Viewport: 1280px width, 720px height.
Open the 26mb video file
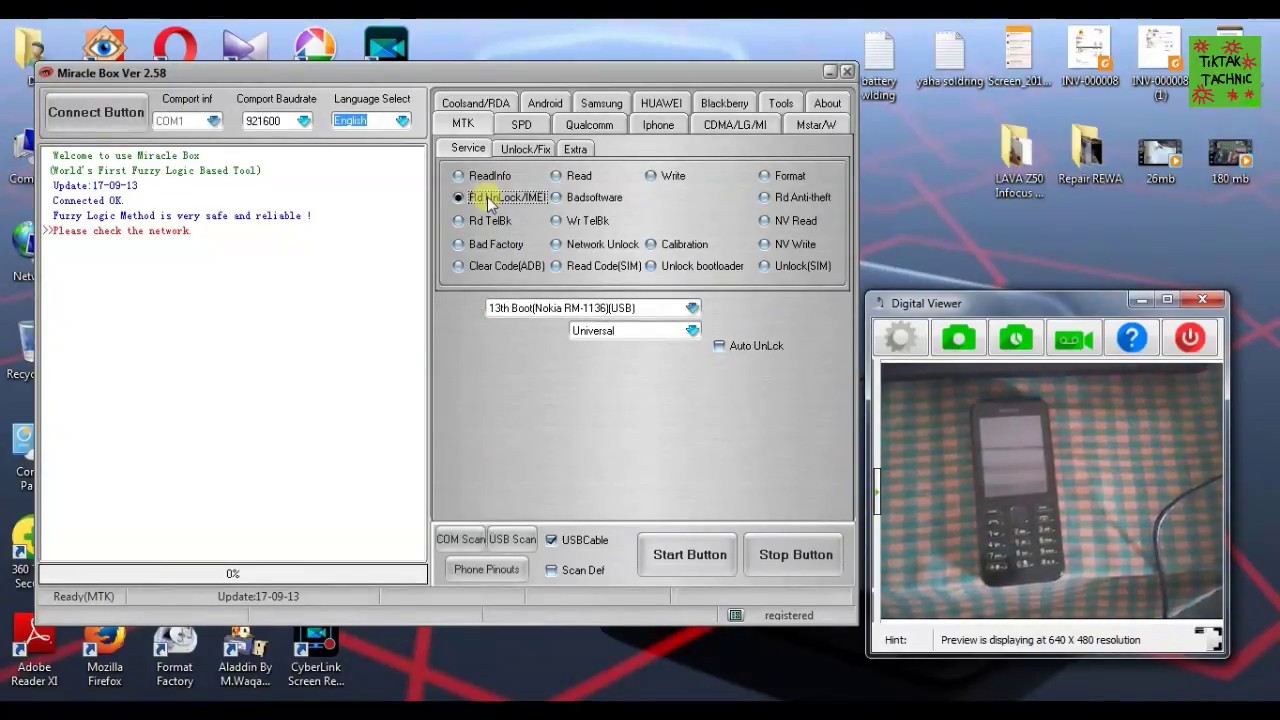(1160, 160)
